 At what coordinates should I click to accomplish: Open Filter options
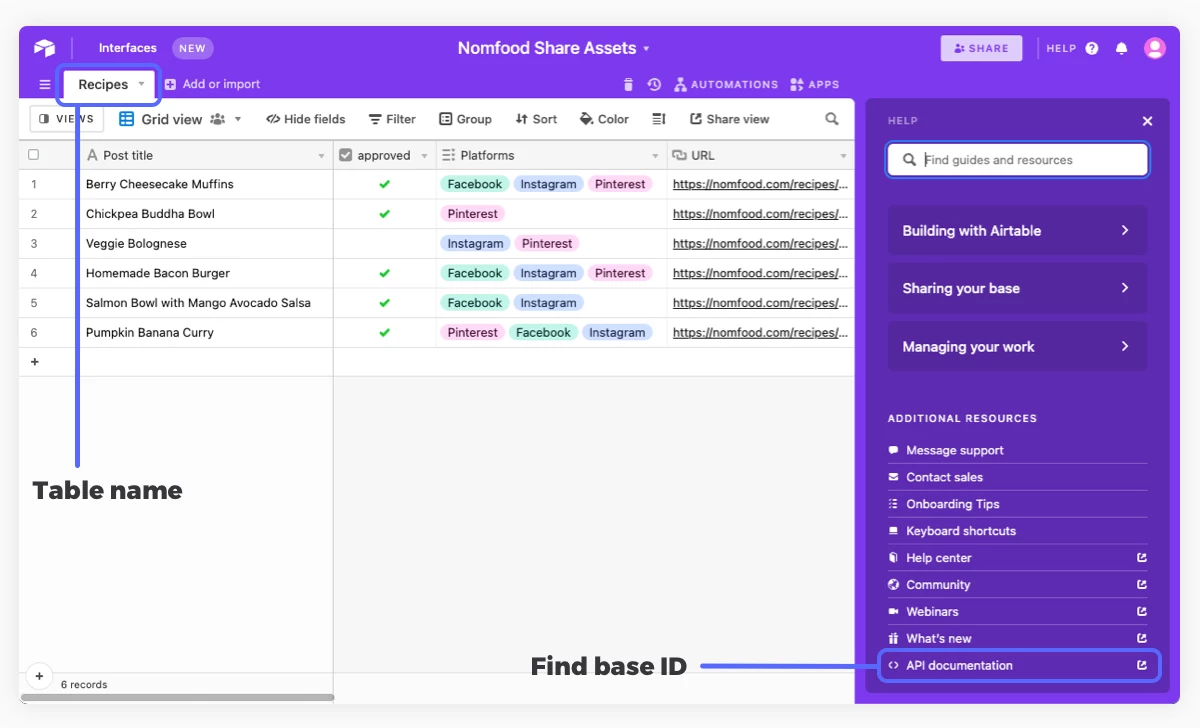coord(392,119)
